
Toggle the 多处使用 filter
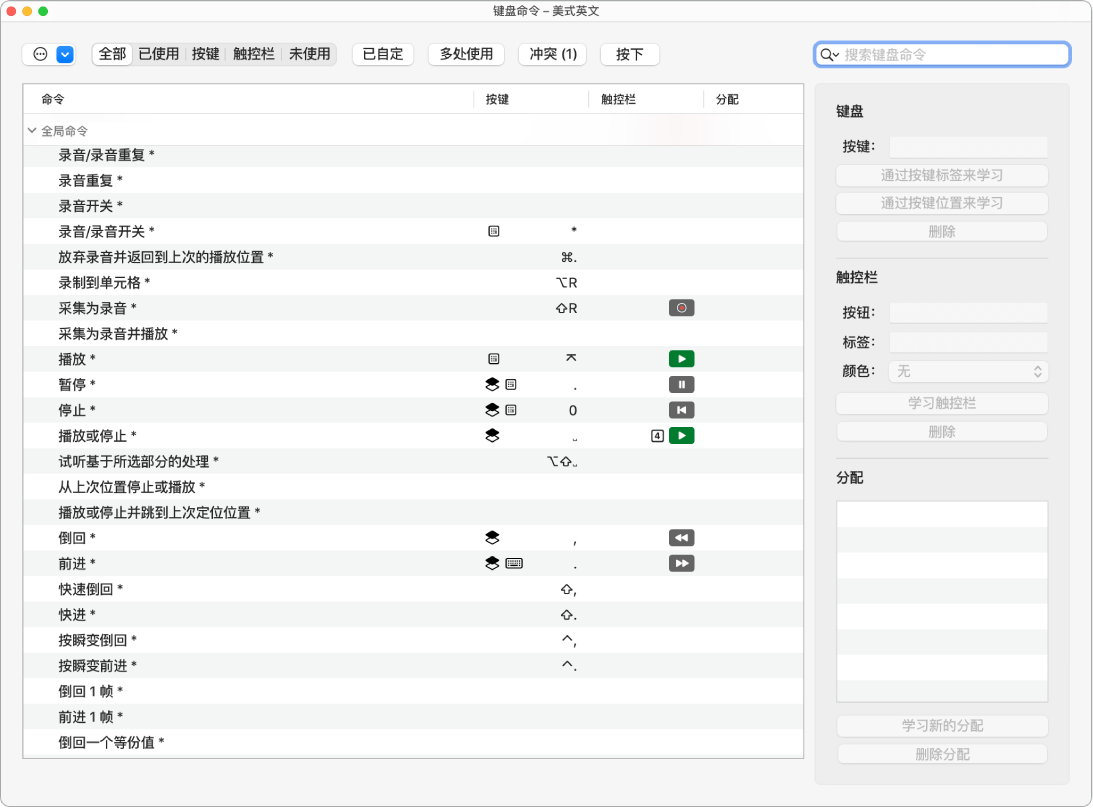(465, 54)
